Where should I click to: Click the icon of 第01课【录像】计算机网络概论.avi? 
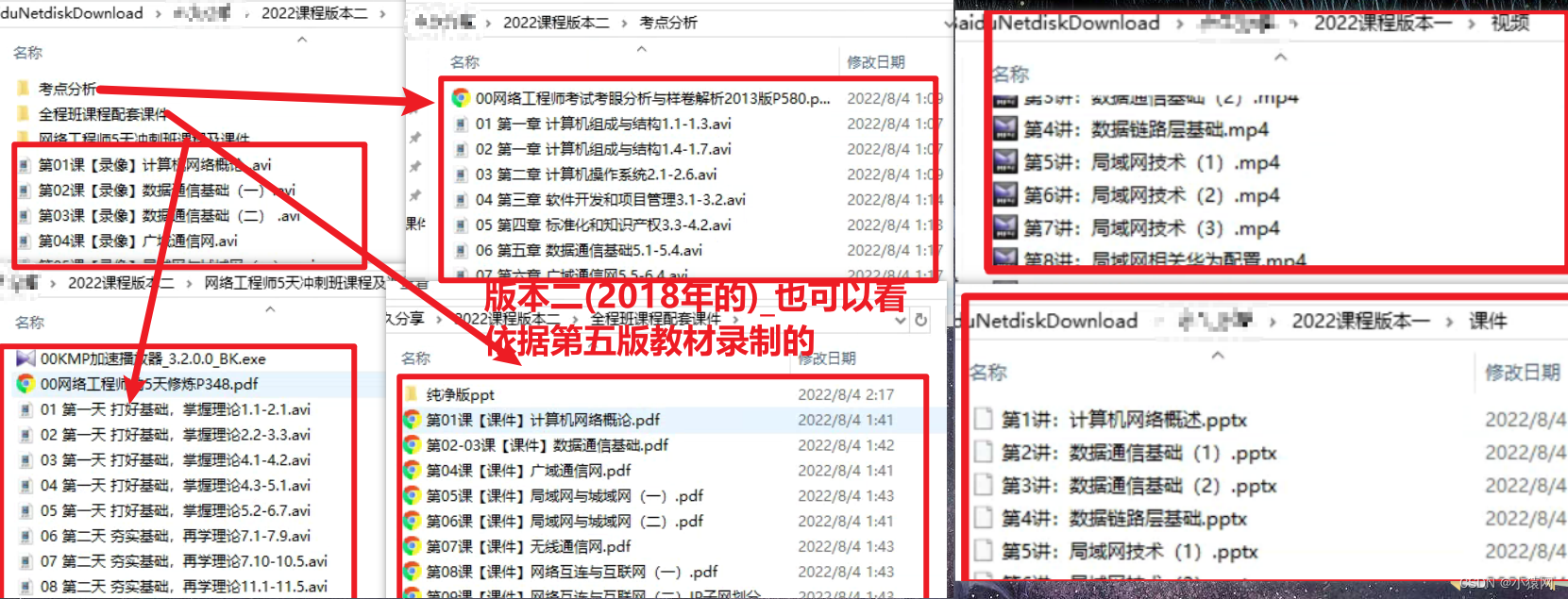tap(25, 165)
